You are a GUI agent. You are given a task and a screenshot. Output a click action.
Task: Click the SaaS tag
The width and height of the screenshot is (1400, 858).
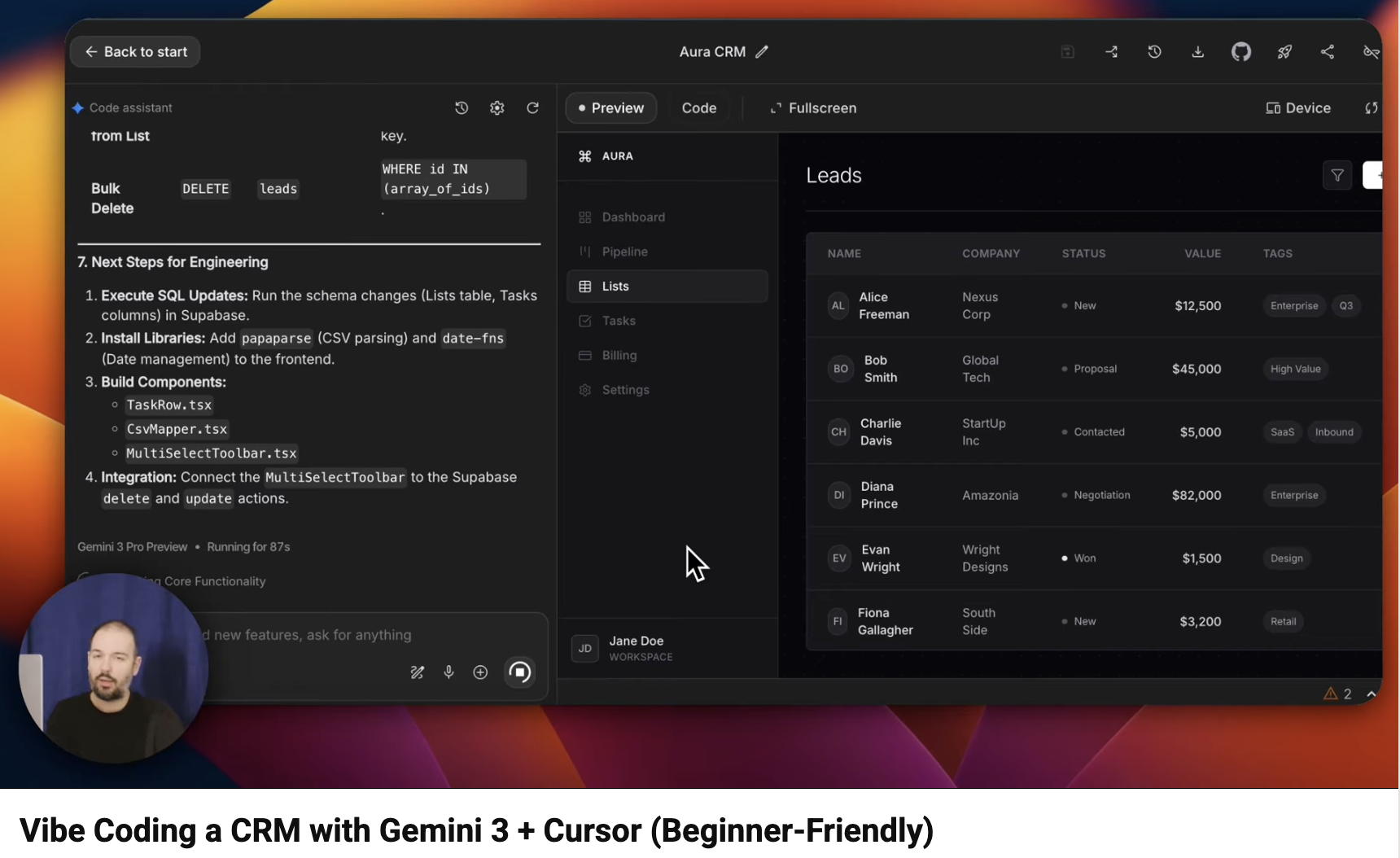pyautogui.click(x=1282, y=432)
